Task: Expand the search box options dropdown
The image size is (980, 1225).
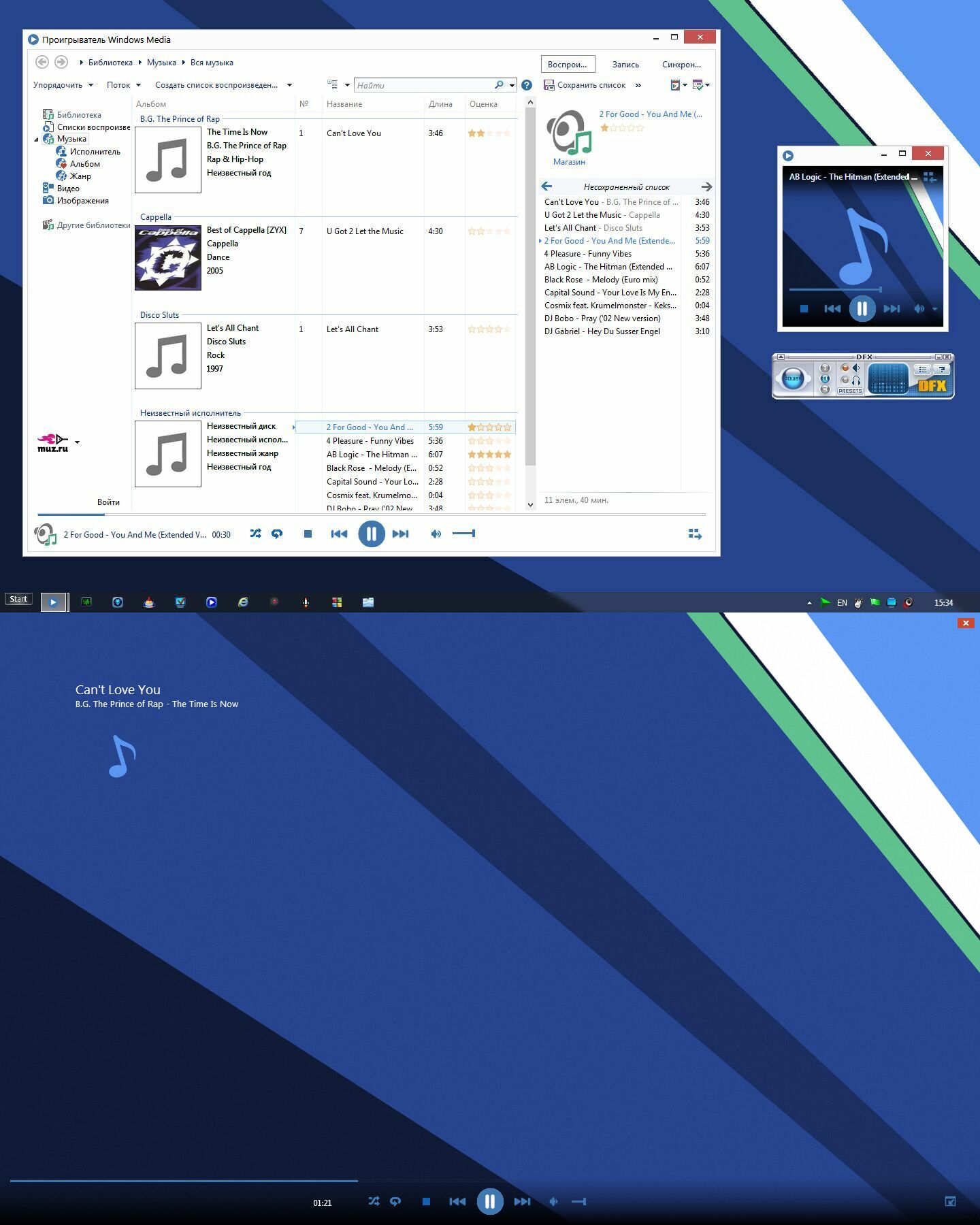Action: click(x=512, y=85)
